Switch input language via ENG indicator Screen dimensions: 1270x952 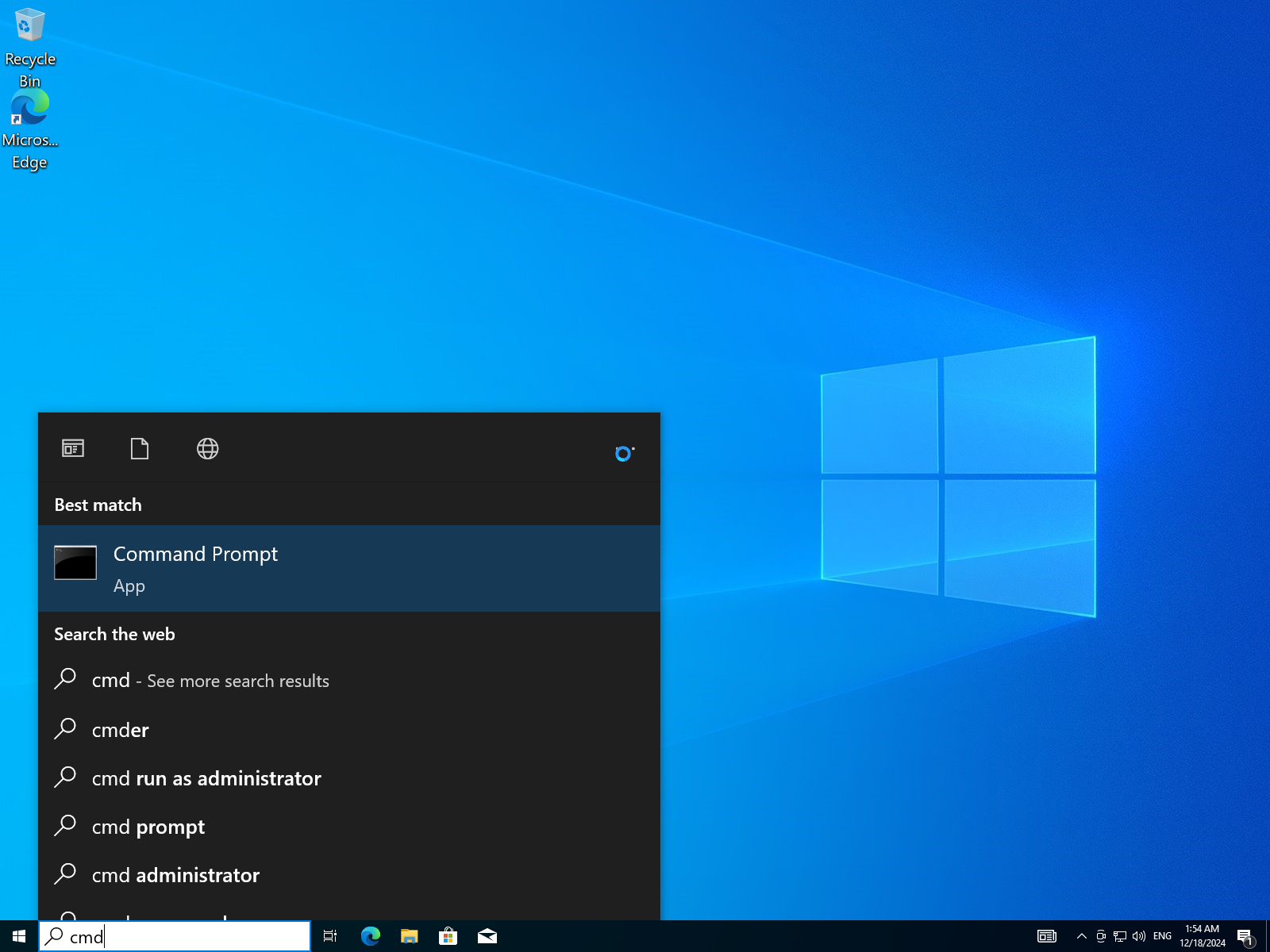(1162, 937)
